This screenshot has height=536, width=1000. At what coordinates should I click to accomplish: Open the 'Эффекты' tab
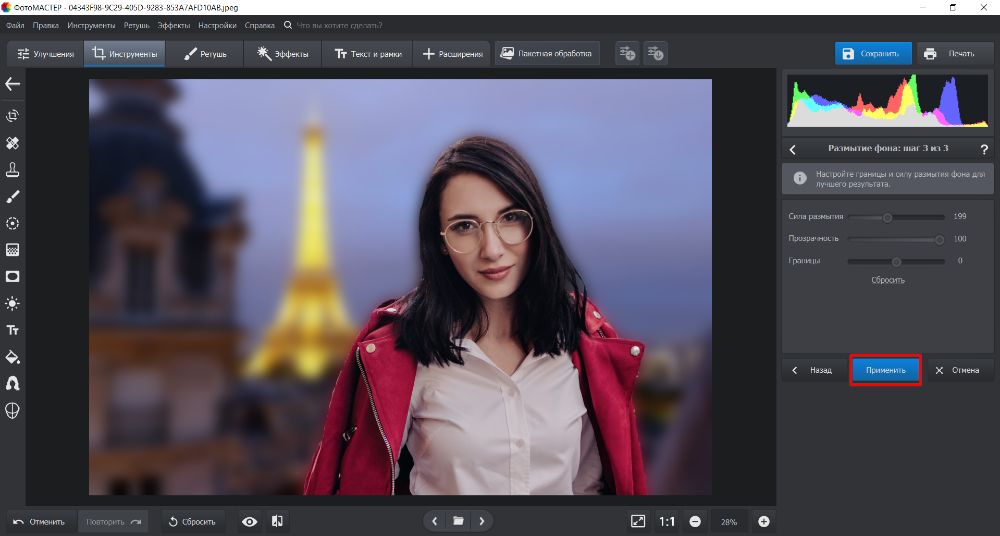tap(283, 54)
